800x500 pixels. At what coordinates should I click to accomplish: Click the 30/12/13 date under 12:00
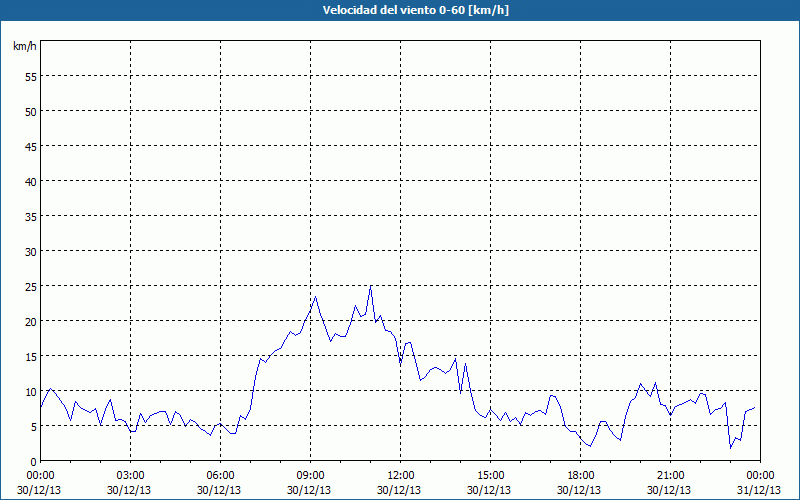399,490
